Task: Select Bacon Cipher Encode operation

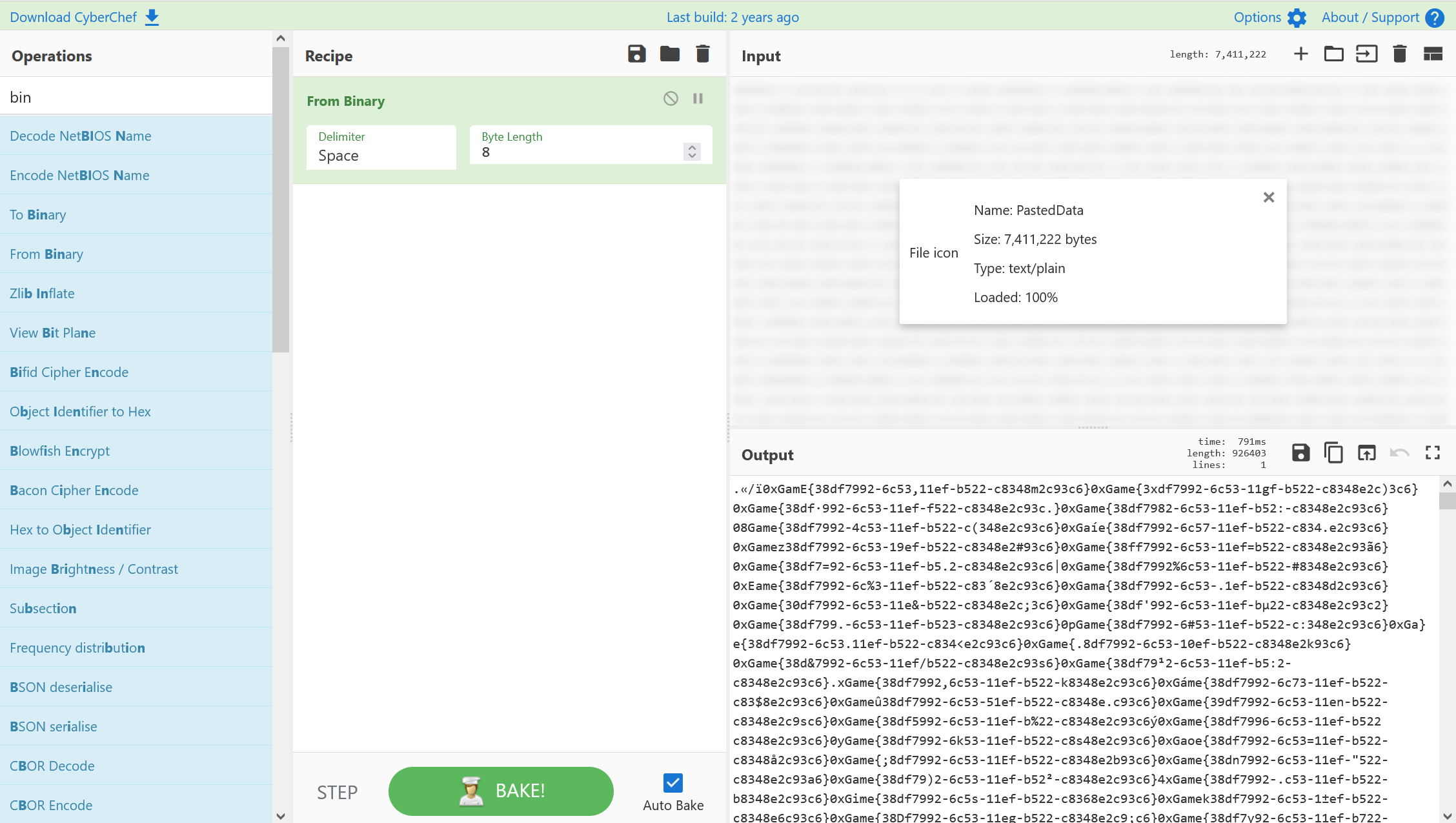Action: pos(136,490)
